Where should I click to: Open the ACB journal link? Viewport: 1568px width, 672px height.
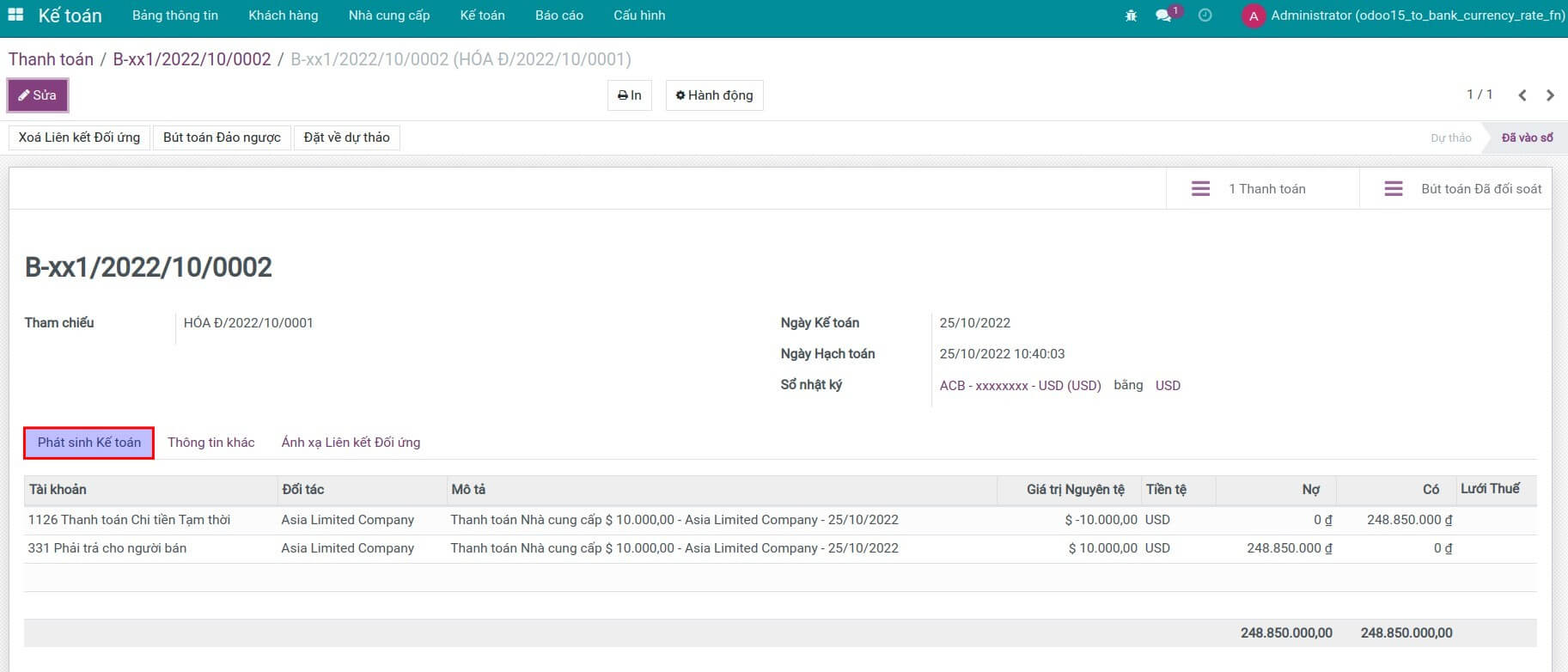click(1020, 386)
